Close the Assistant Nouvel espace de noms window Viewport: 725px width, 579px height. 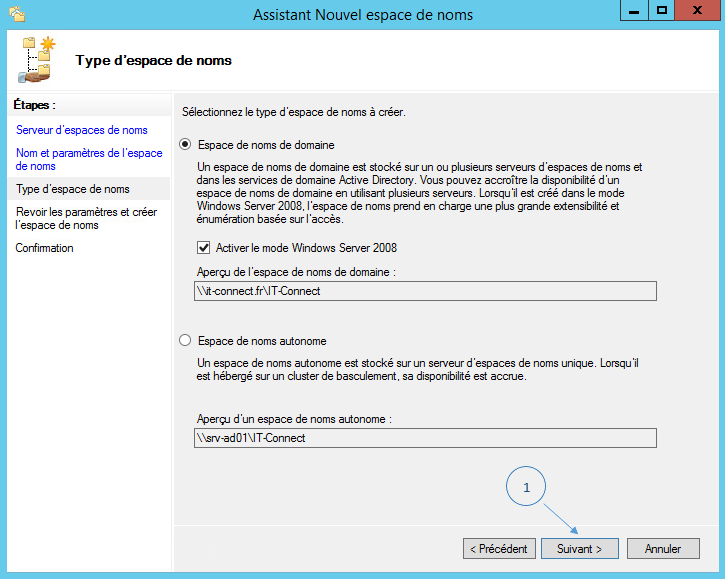coord(697,11)
